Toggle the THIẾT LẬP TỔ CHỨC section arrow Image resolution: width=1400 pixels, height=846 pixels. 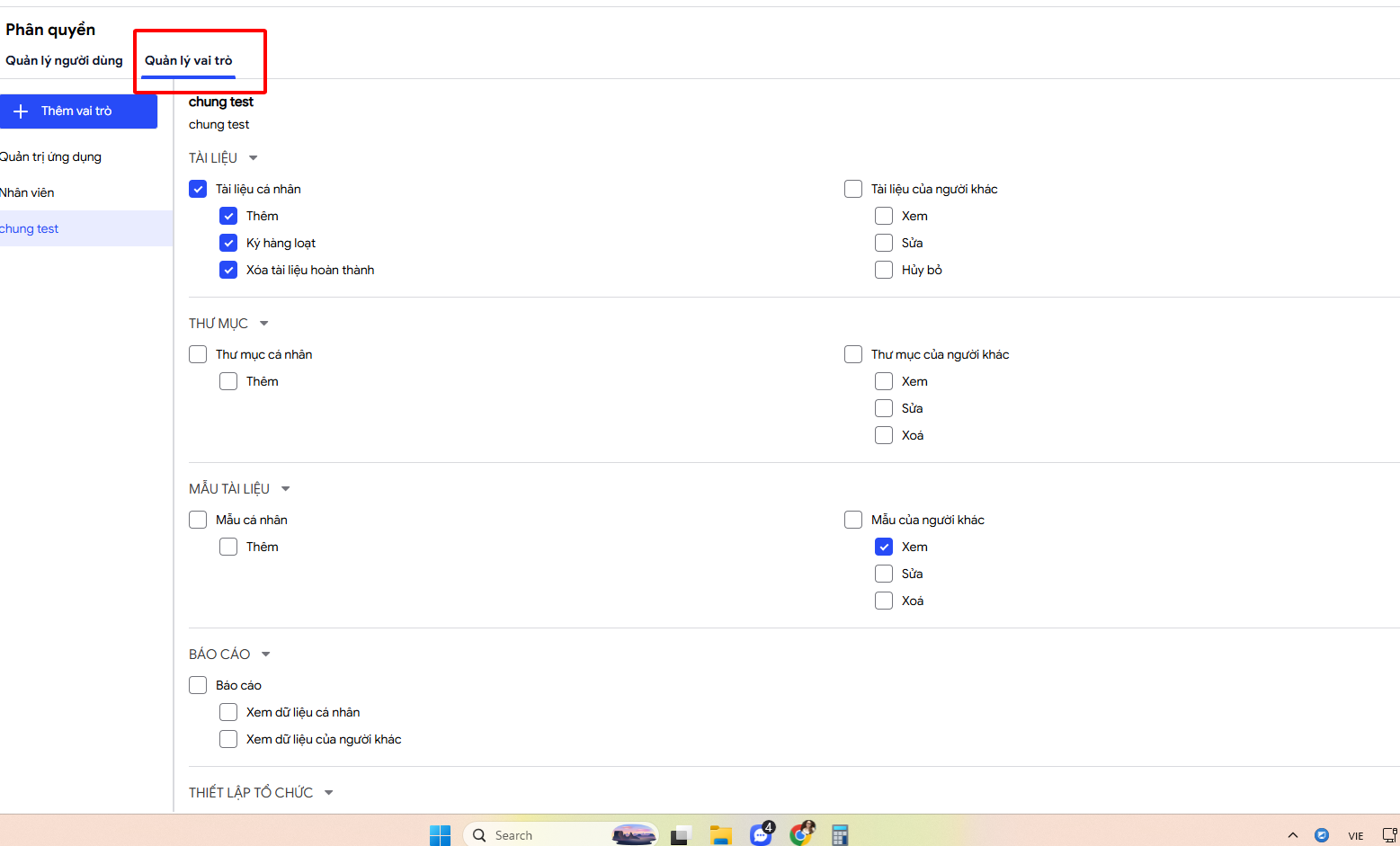329,793
